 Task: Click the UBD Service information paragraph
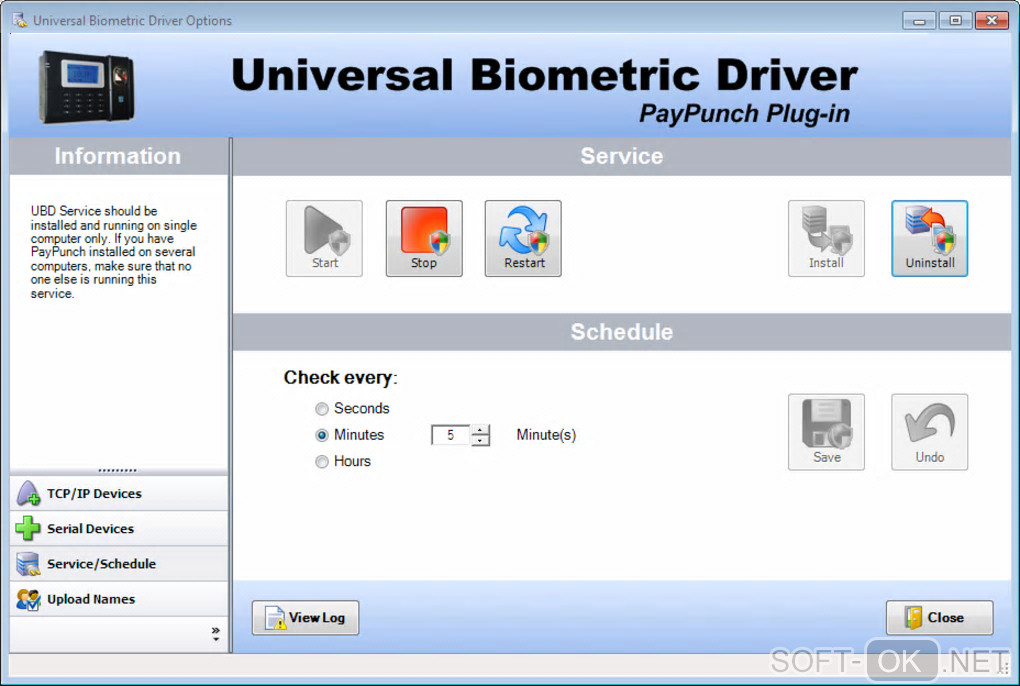pyautogui.click(x=114, y=252)
